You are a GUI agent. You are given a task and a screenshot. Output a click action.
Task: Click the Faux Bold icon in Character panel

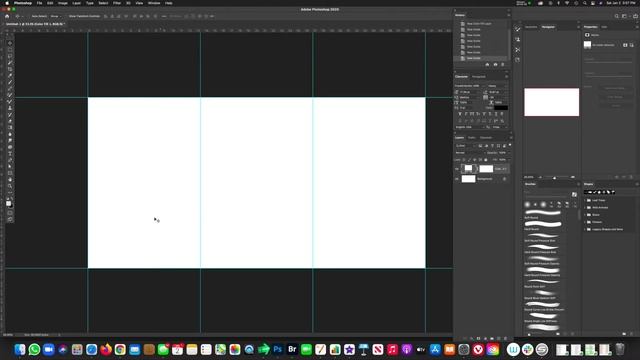[460, 114]
